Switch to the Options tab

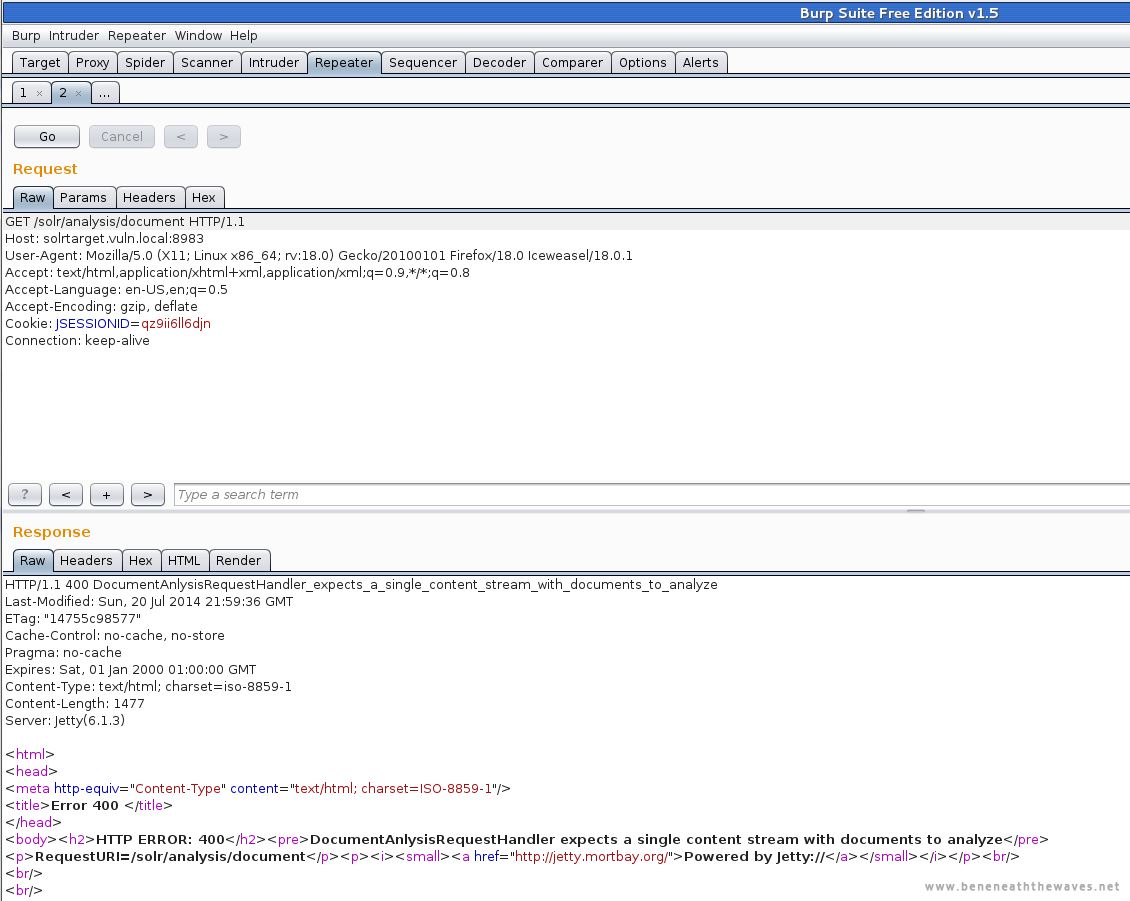pyautogui.click(x=643, y=63)
